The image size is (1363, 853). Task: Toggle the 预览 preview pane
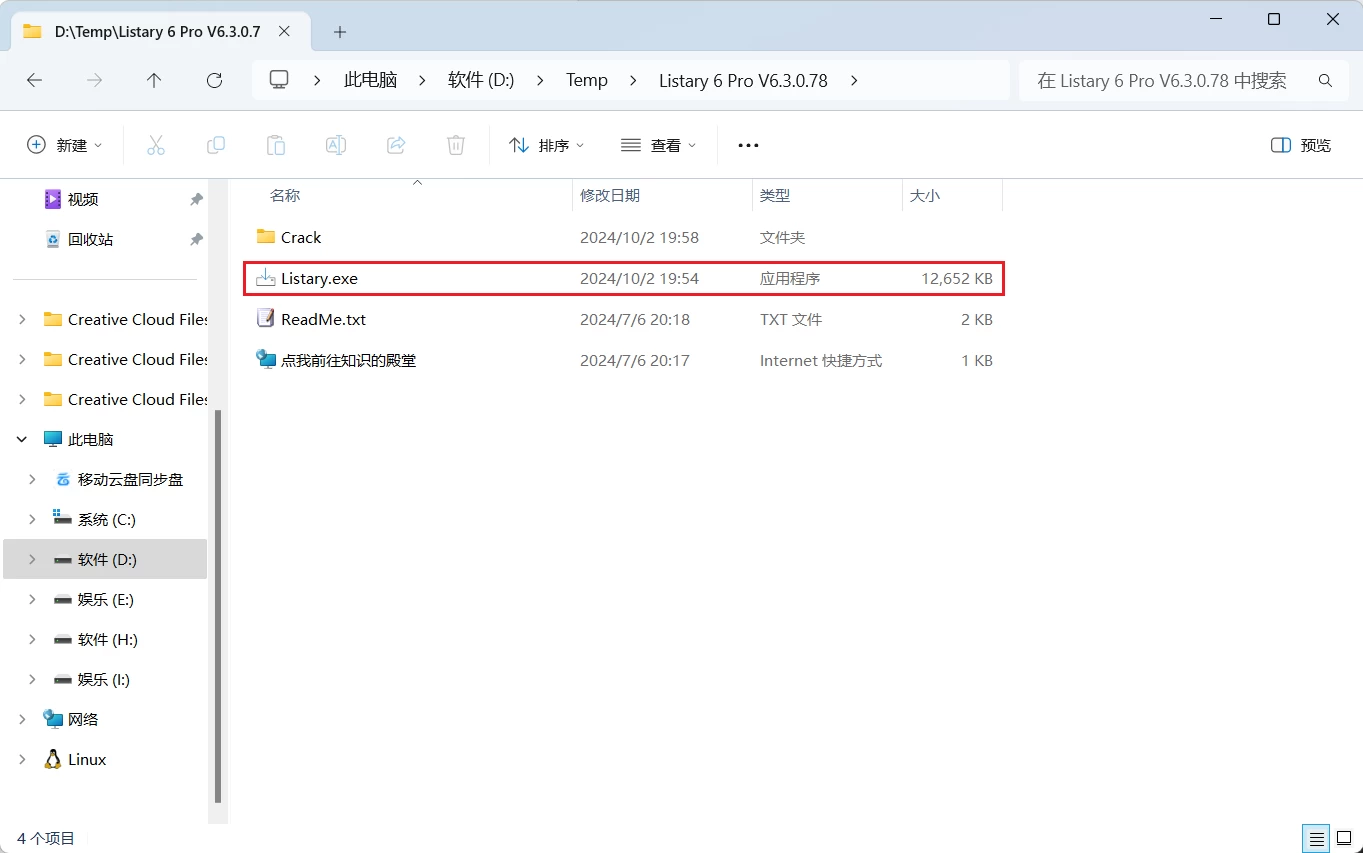[x=1301, y=145]
